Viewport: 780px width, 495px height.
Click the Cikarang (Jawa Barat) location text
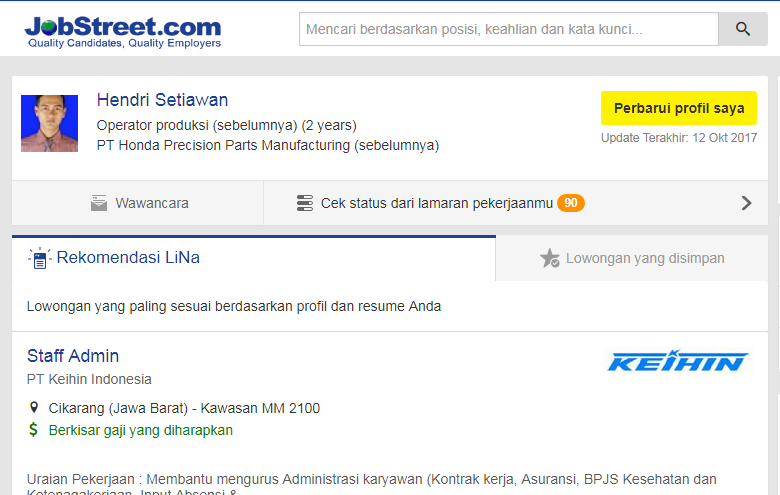(184, 408)
